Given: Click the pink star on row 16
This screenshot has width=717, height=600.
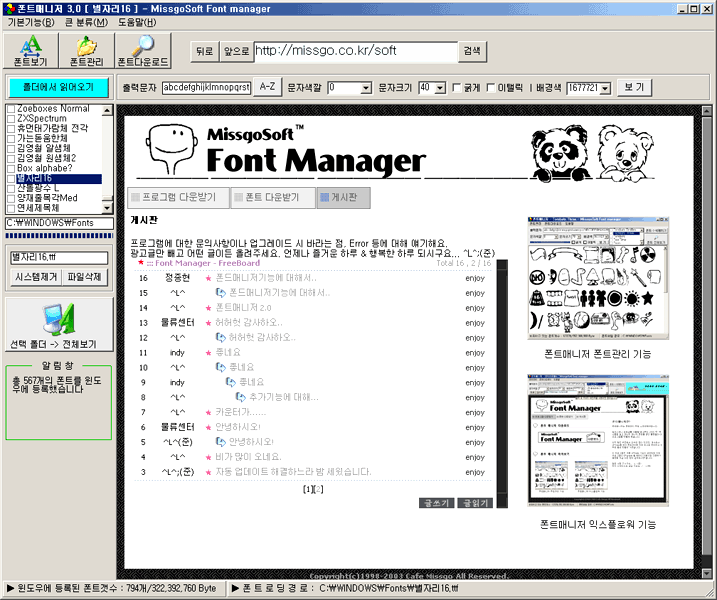Looking at the screenshot, I should click(x=209, y=278).
